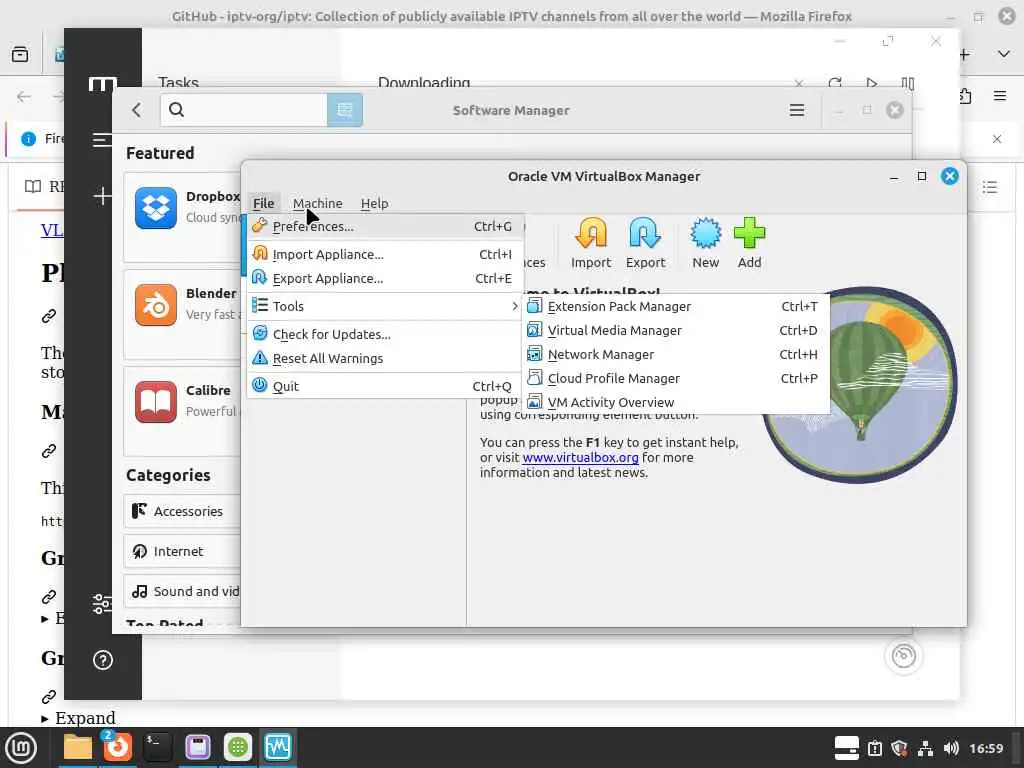This screenshot has width=1024, height=768.
Task: Open the sliders settings icon in sidebar
Action: pyautogui.click(x=103, y=603)
